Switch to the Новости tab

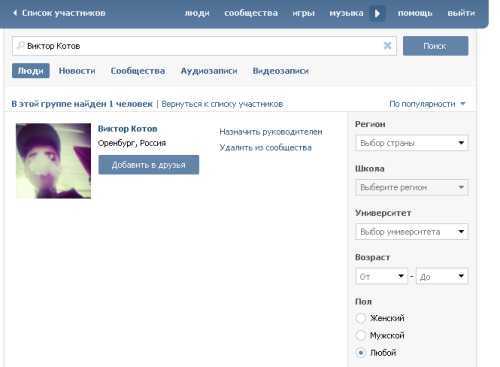[x=77, y=71]
